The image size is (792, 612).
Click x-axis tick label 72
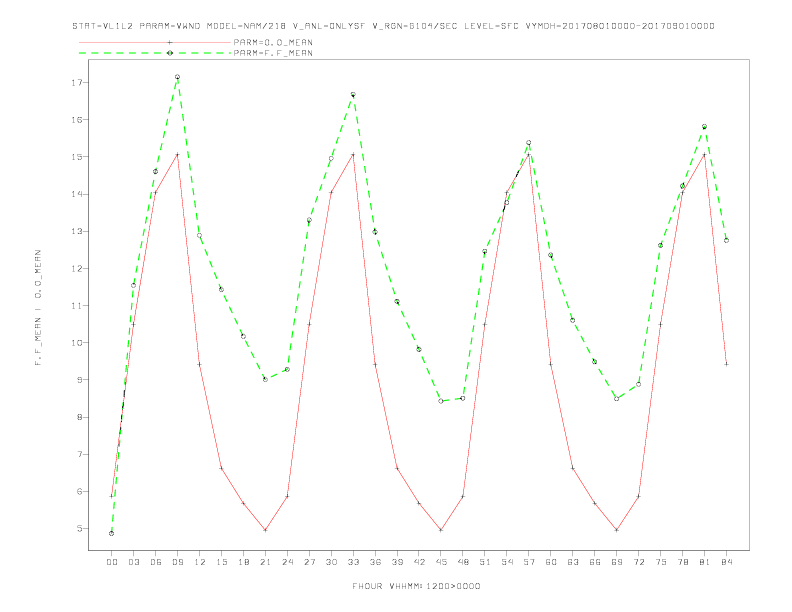[x=638, y=562]
